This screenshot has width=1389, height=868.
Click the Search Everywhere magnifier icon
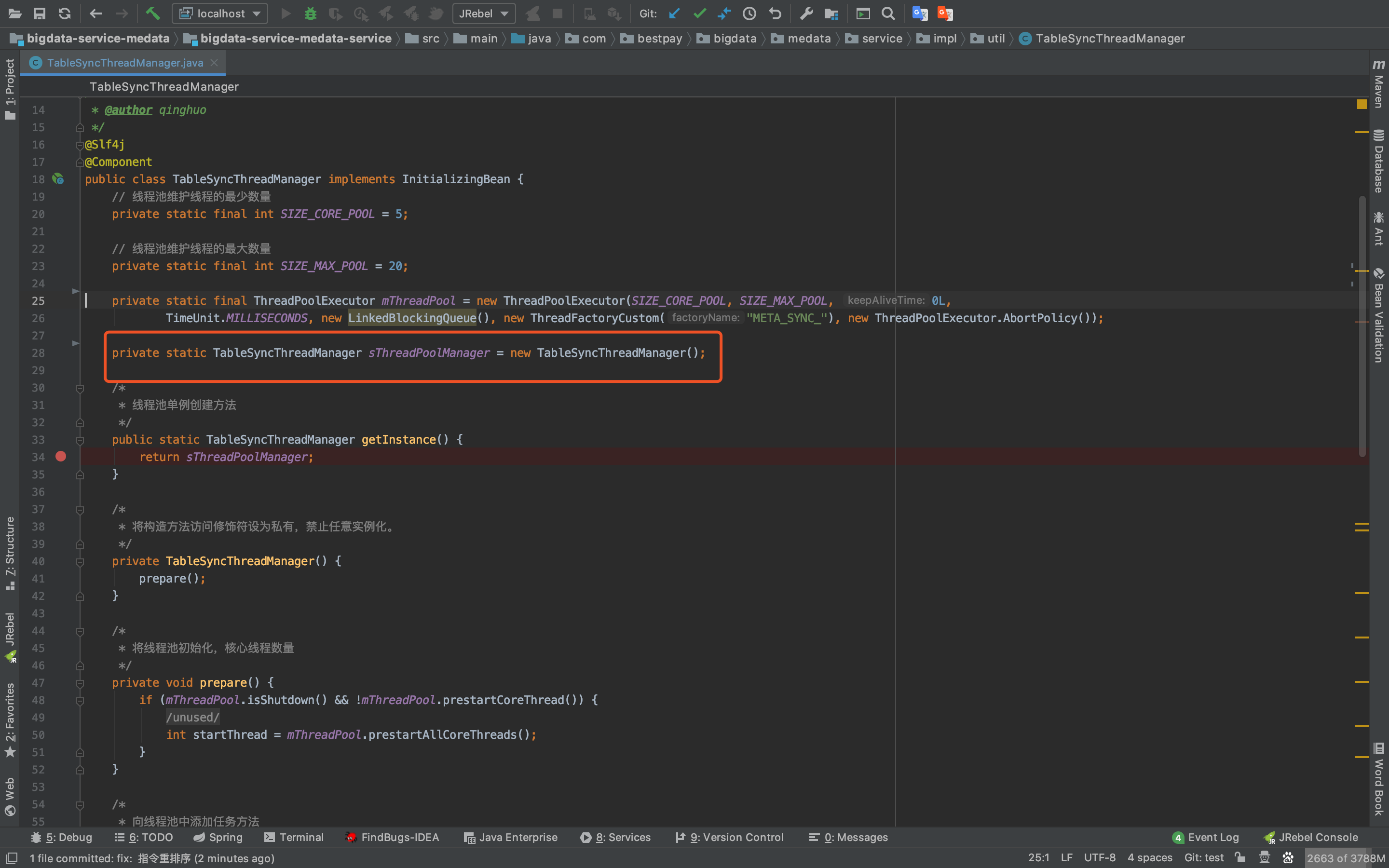(888, 13)
